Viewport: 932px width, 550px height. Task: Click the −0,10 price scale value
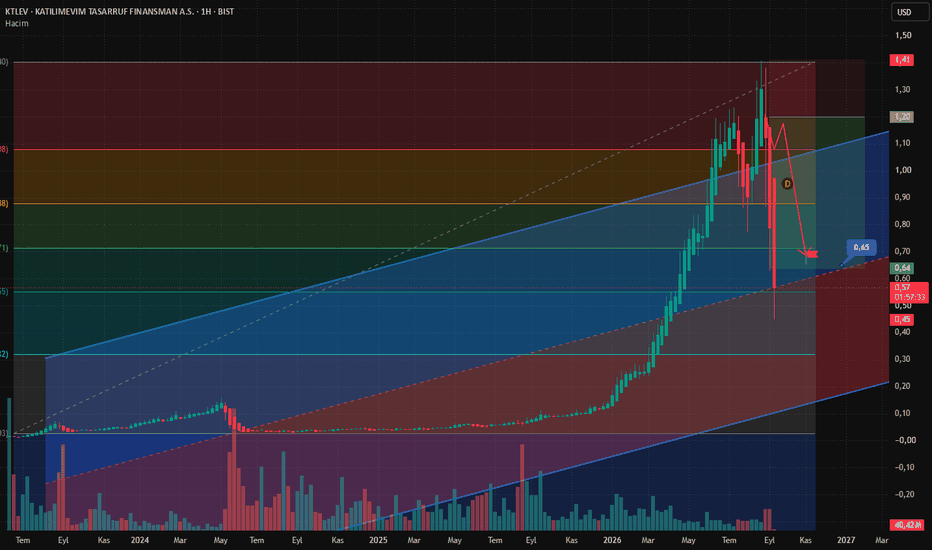pyautogui.click(x=905, y=467)
